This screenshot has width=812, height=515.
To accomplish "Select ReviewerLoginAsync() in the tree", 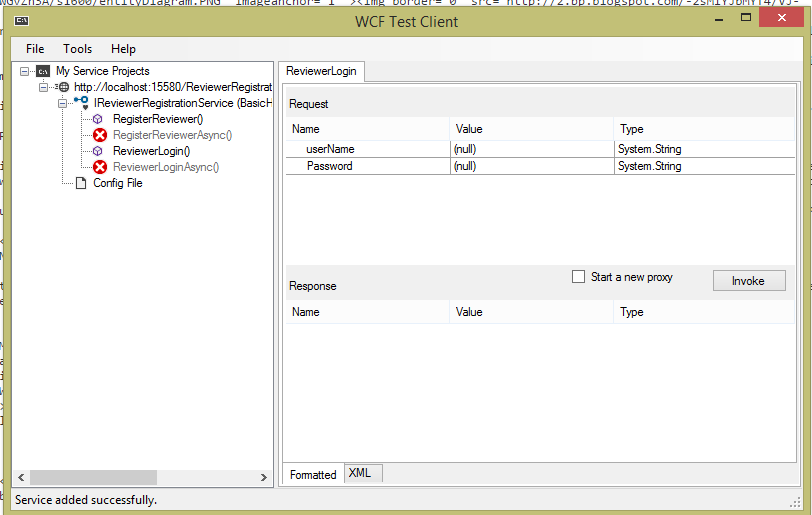I will pyautogui.click(x=166, y=167).
